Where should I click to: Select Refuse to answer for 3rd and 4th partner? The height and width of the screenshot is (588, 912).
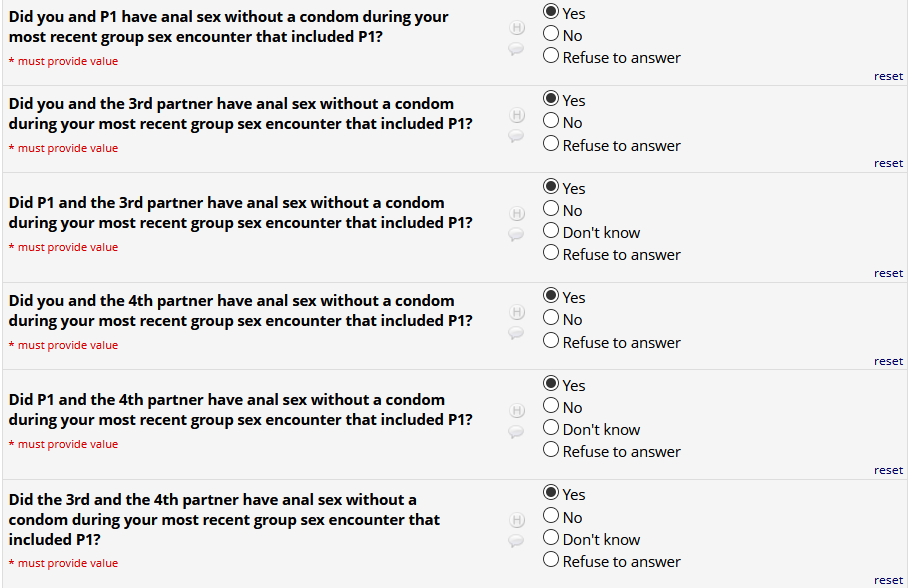(551, 561)
